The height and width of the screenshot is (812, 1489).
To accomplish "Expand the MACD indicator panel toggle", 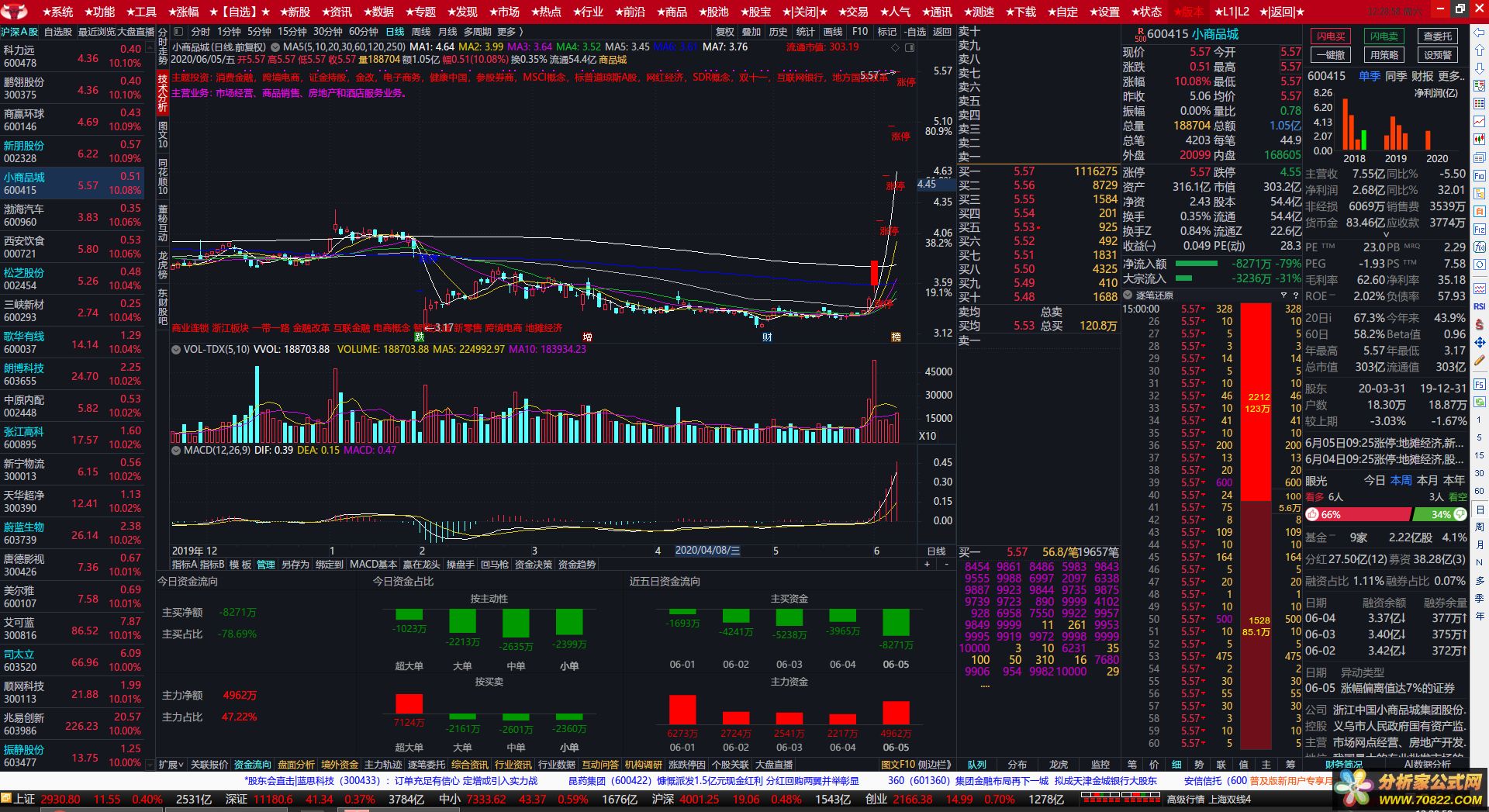I will (x=175, y=450).
